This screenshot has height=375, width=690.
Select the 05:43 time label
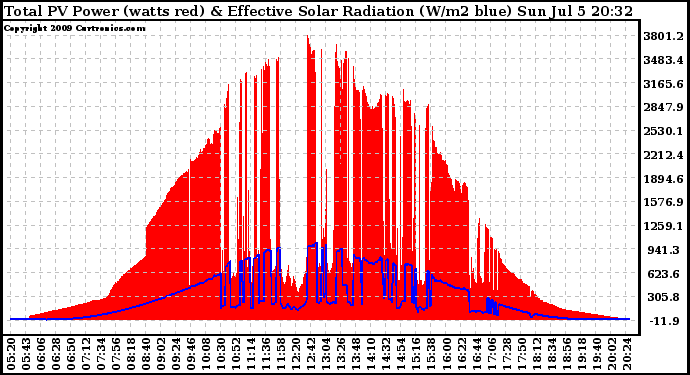click(x=26, y=354)
